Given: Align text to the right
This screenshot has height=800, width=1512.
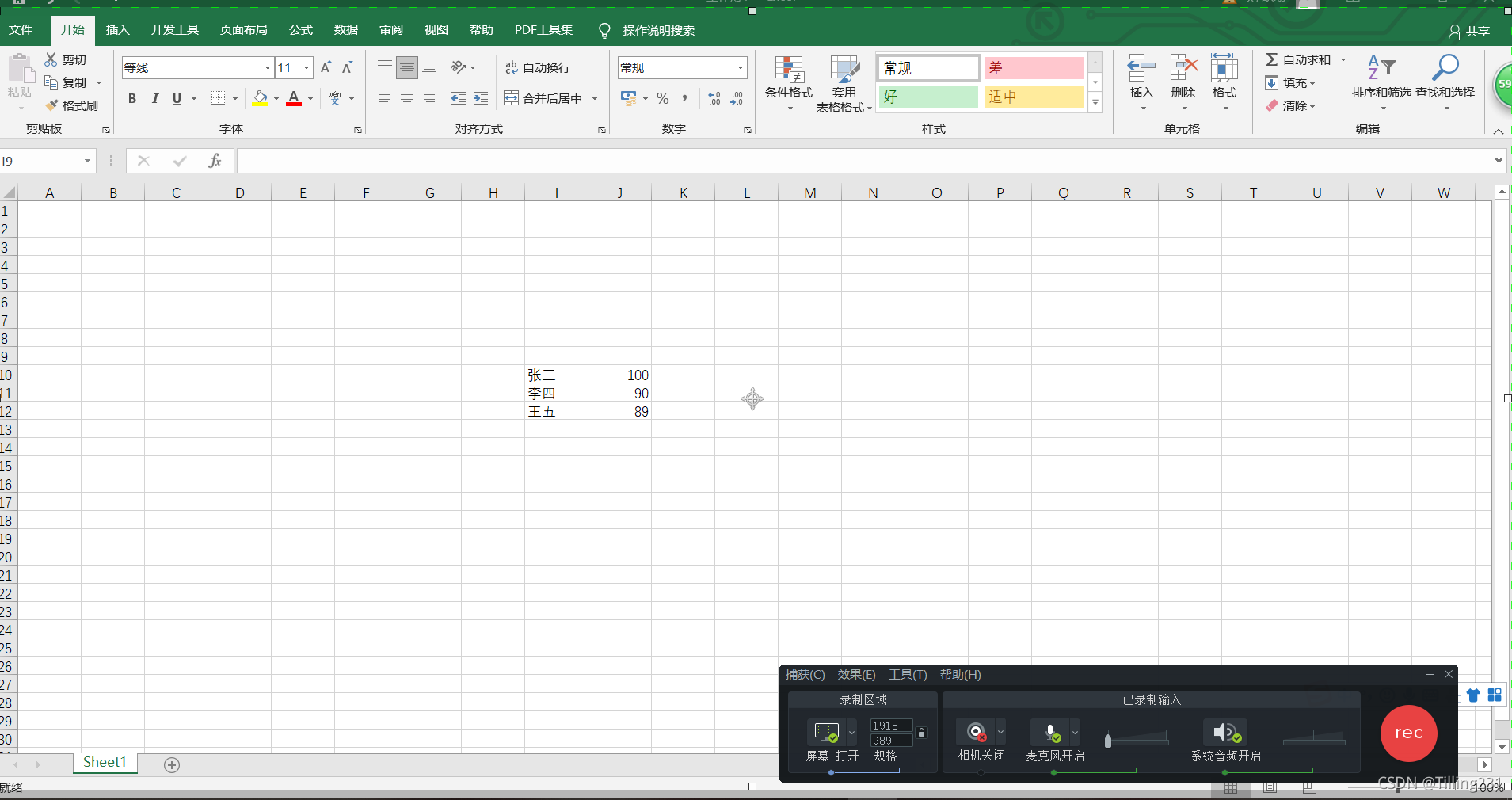Looking at the screenshot, I should pos(429,98).
